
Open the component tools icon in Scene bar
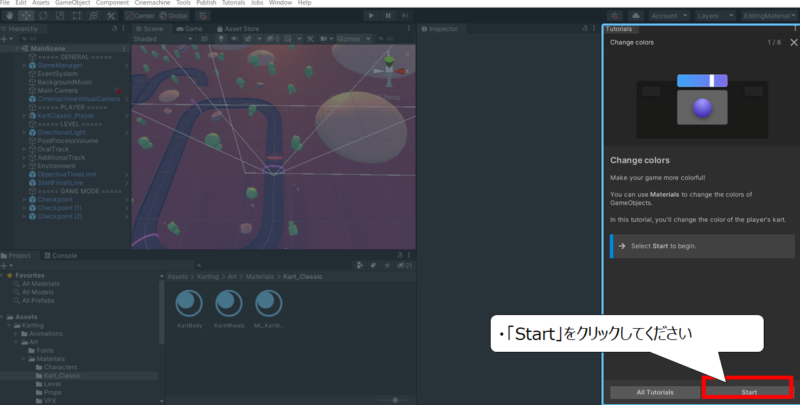[x=310, y=39]
